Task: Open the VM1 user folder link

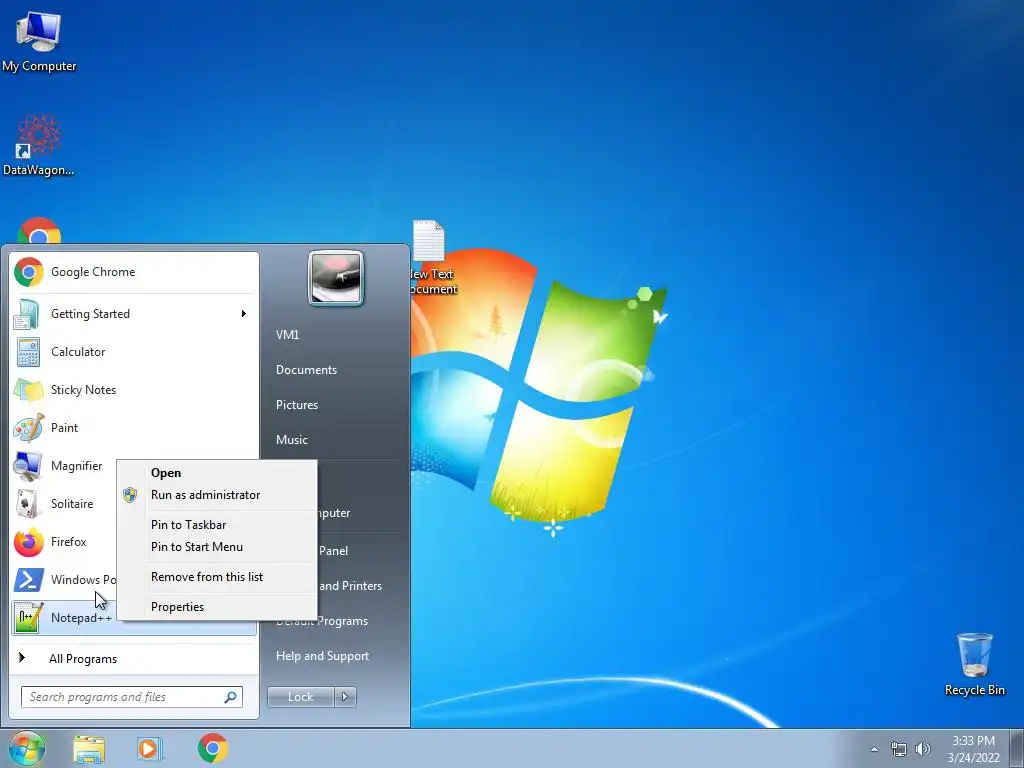Action: tap(287, 335)
